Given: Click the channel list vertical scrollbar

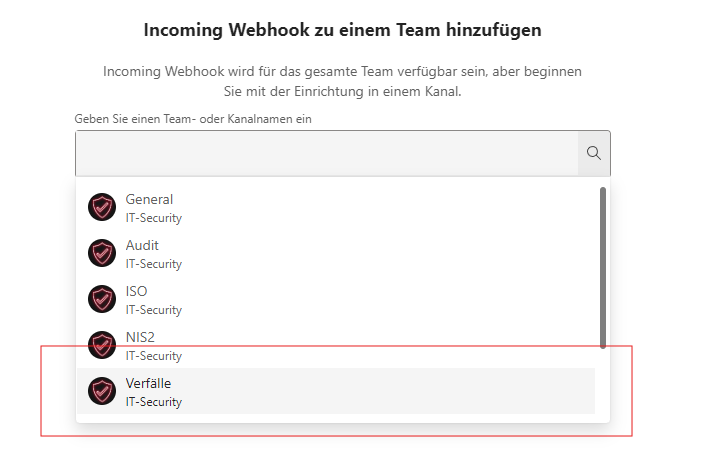Looking at the screenshot, I should [603, 268].
